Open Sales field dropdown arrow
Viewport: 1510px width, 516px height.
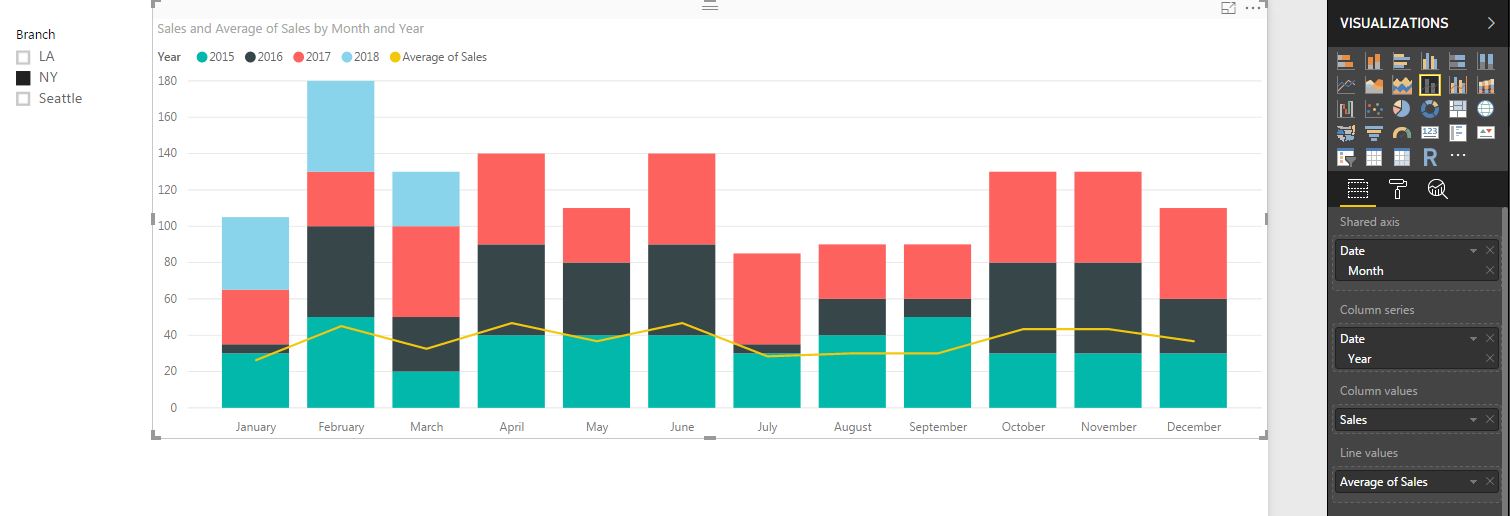point(1473,420)
